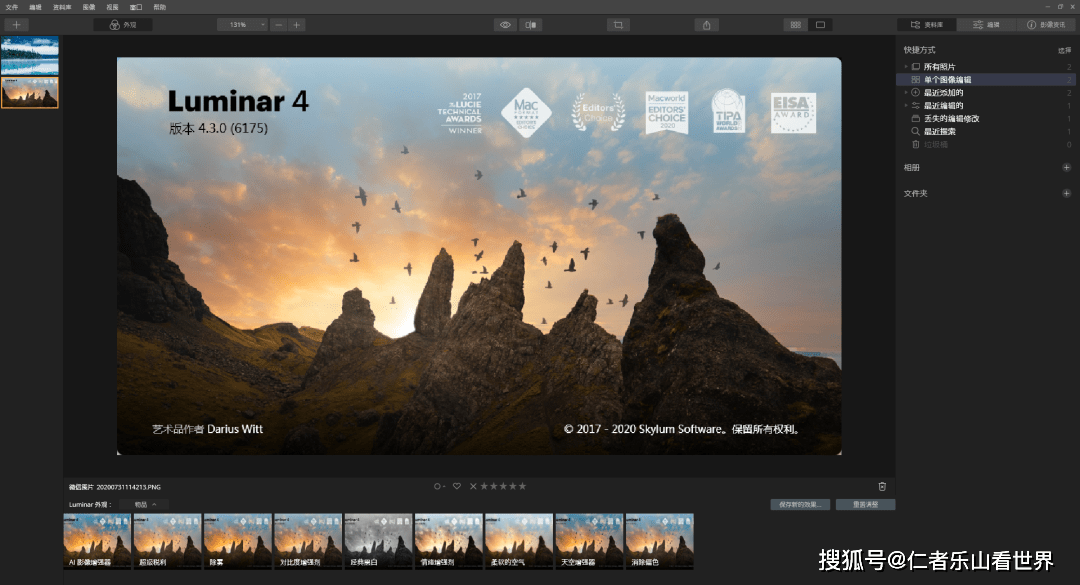Apply the 对比度增强剂 look
Image resolution: width=1080 pixels, height=585 pixels.
coord(308,541)
